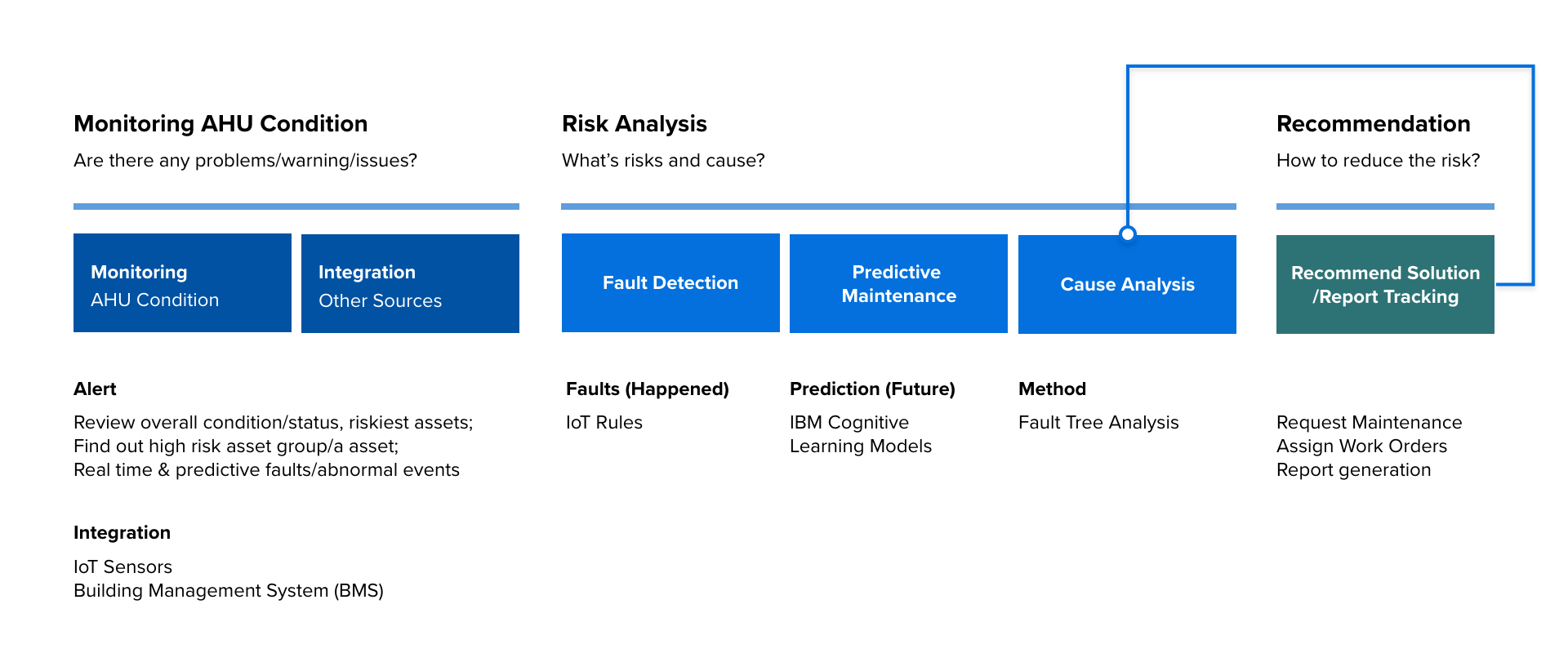The width and height of the screenshot is (1568, 653).
Task: Click IBM Cognitive Learning Models text
Action: pyautogui.click(x=861, y=434)
